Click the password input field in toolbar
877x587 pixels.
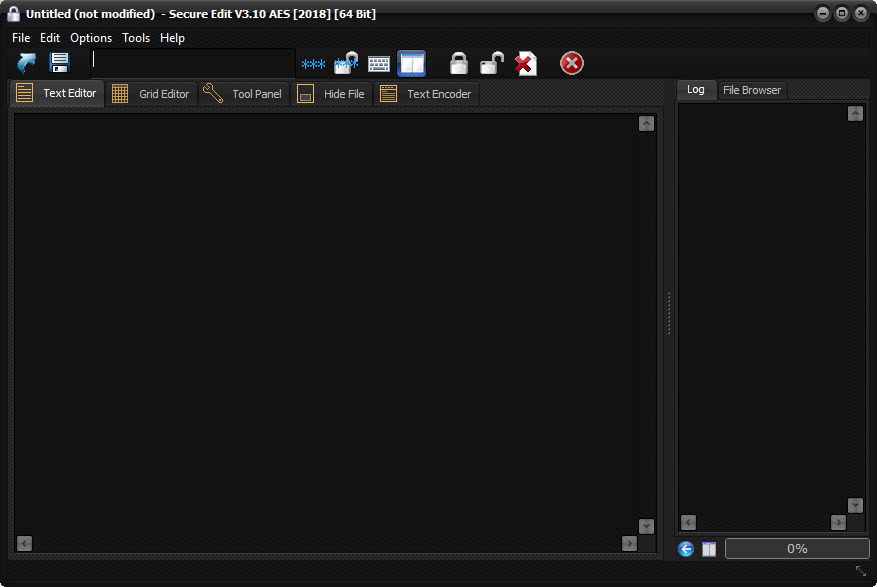(193, 63)
